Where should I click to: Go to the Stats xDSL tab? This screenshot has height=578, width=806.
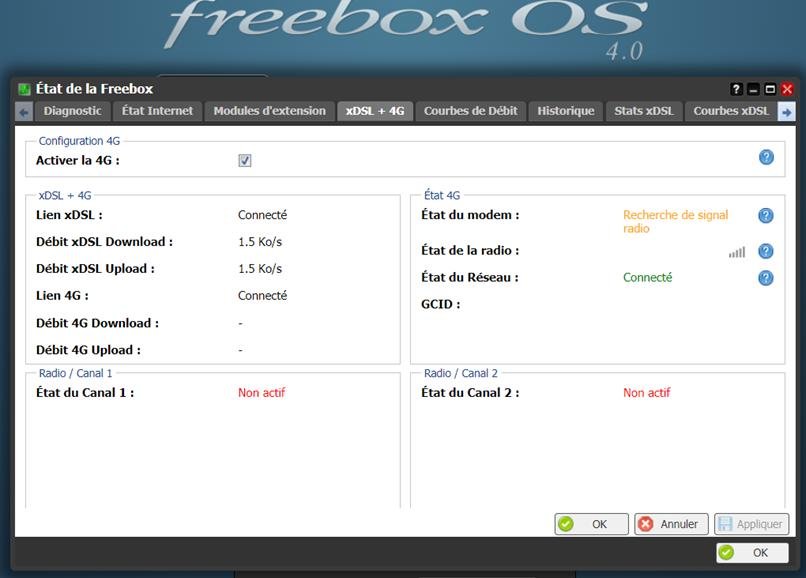point(644,111)
